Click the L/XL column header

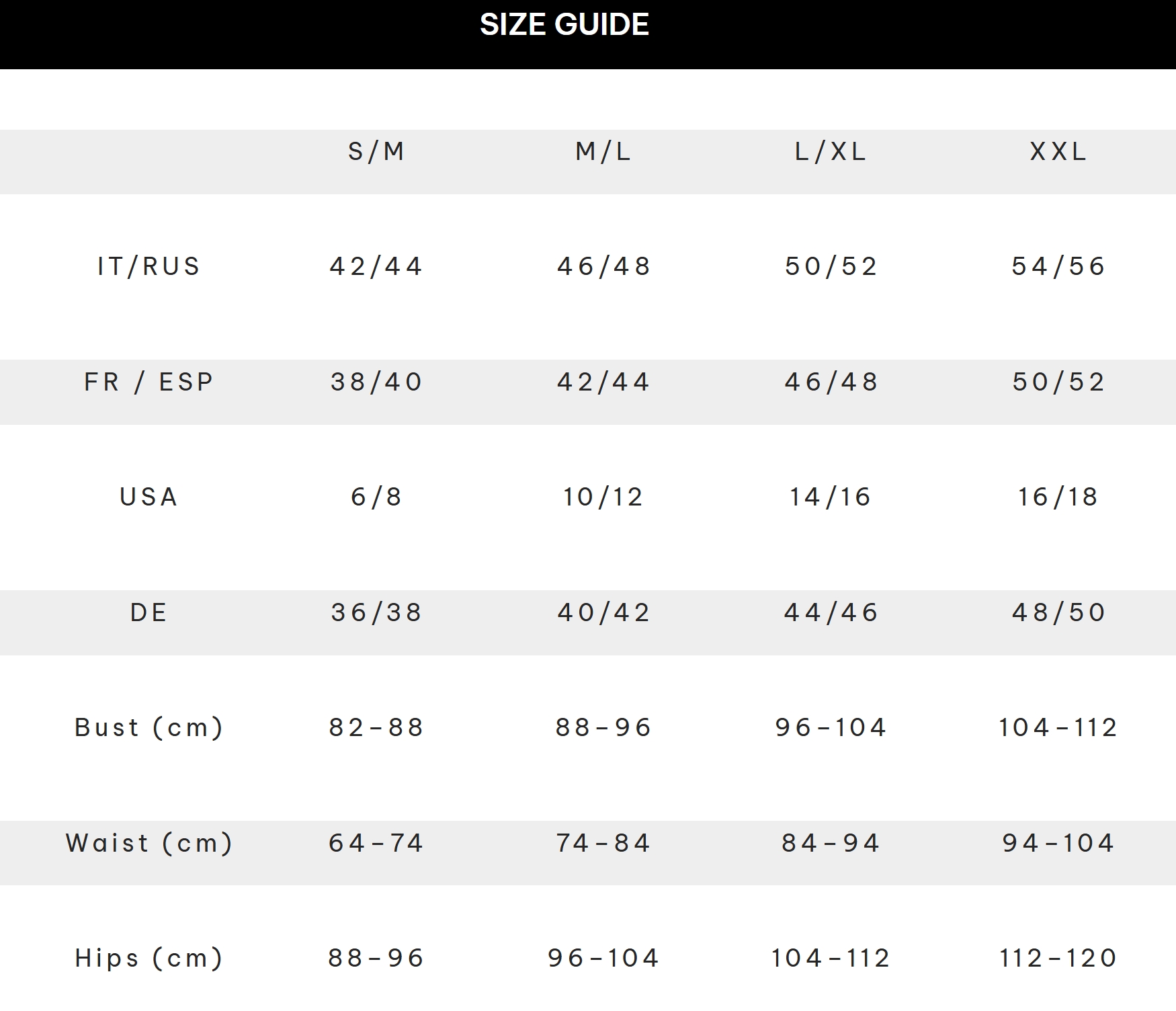[831, 152]
